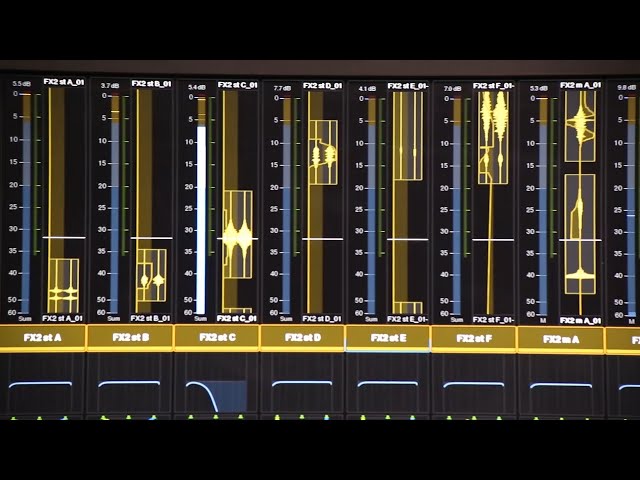This screenshot has width=640, height=480.
Task: Select the FX2 st F channel button
Action: tap(474, 339)
